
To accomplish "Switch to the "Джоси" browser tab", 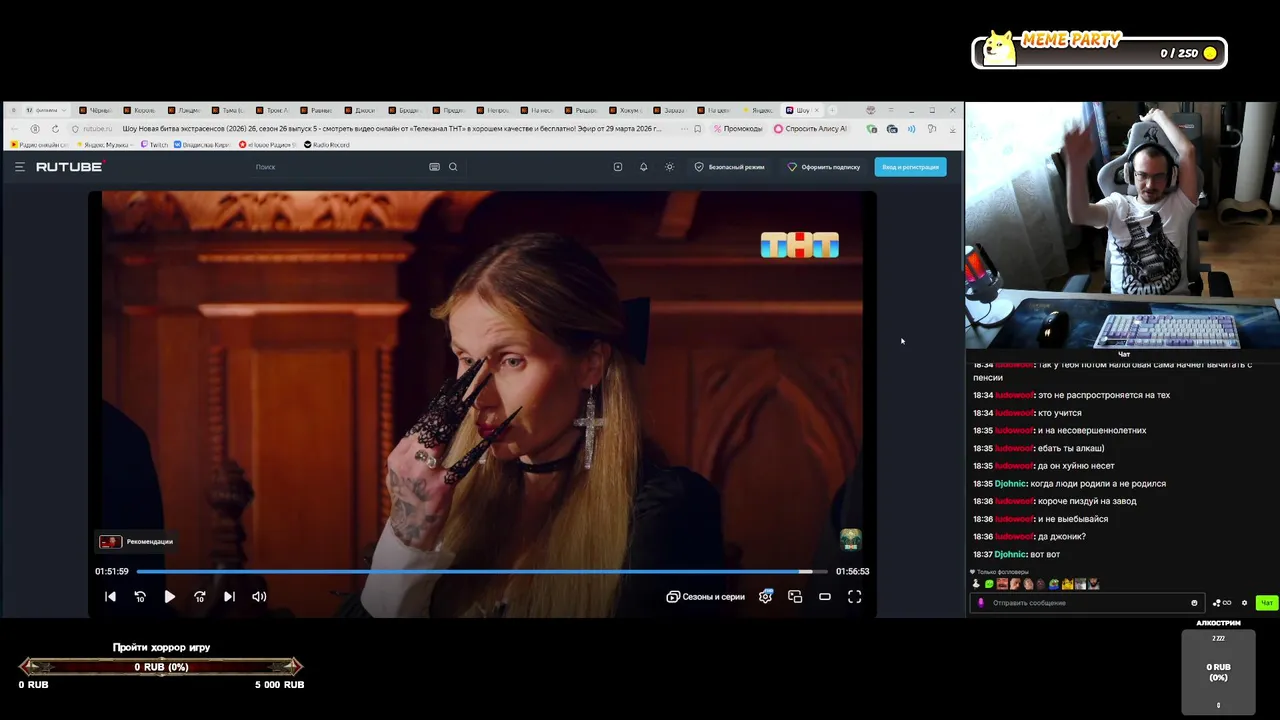I will click(x=362, y=110).
